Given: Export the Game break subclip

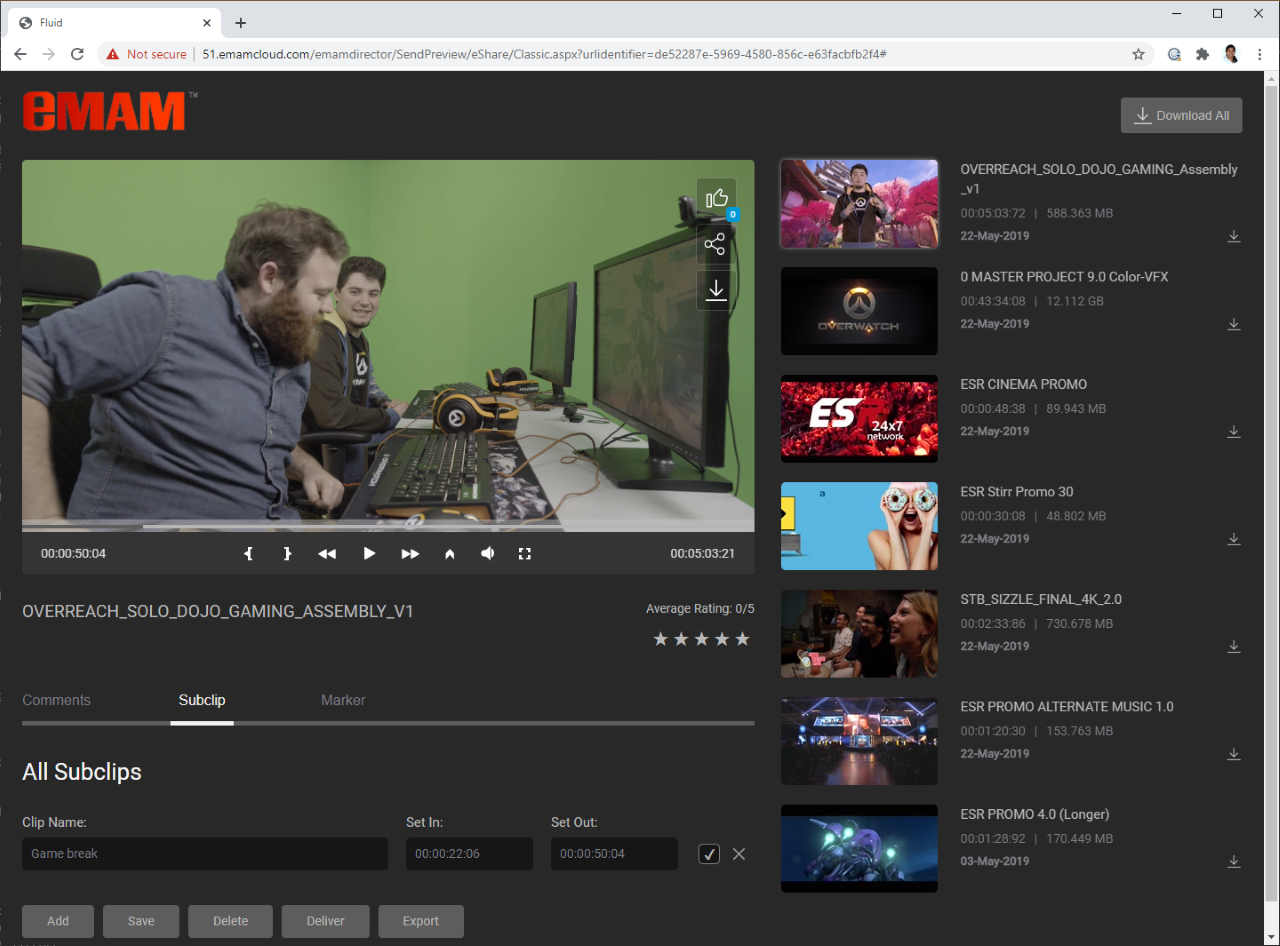Looking at the screenshot, I should pos(420,921).
